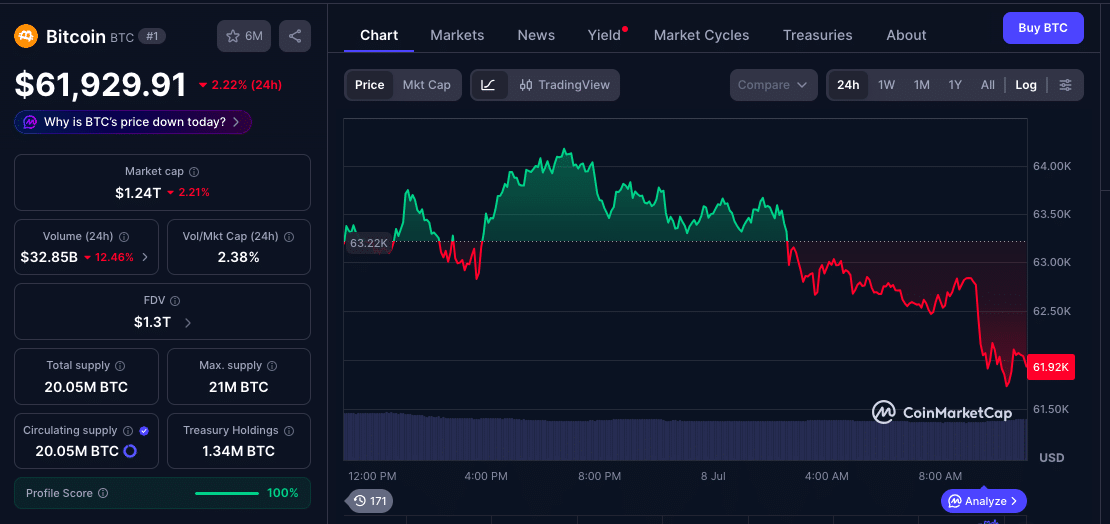Select the 1Y time range
Viewport: 1110px width, 524px height.
coord(955,85)
